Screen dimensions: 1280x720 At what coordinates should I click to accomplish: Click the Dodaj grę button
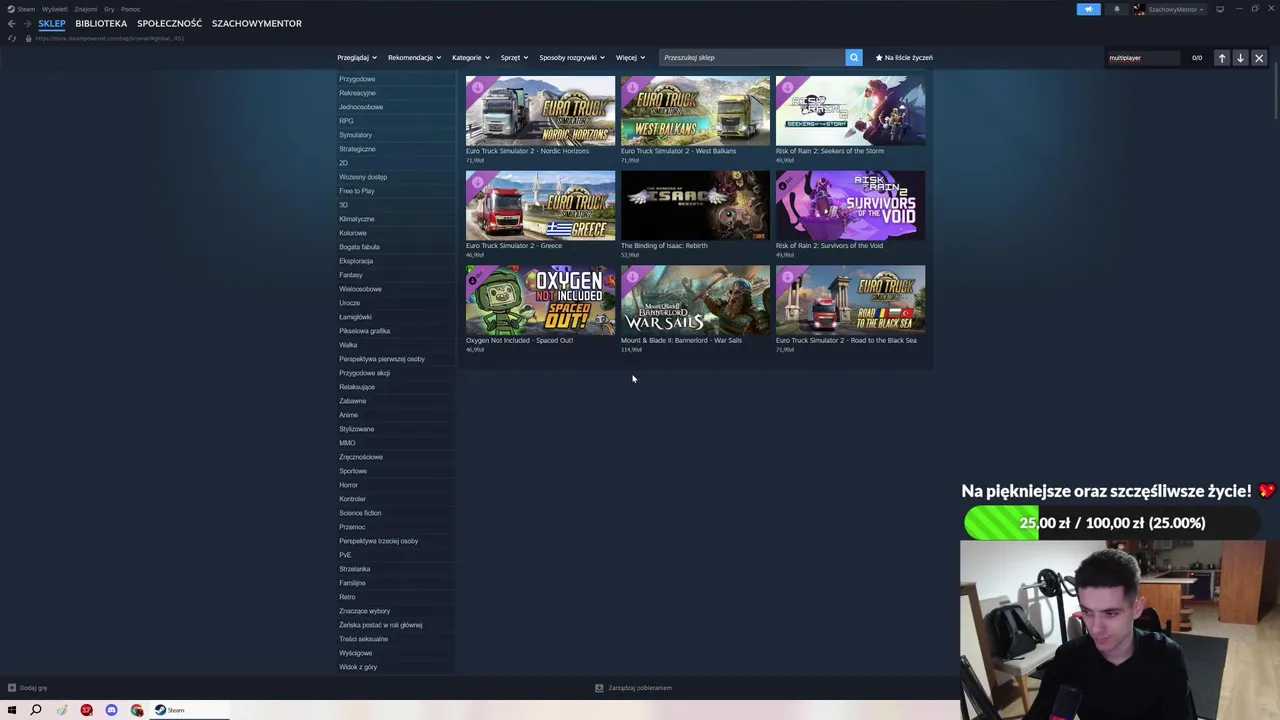[28, 688]
